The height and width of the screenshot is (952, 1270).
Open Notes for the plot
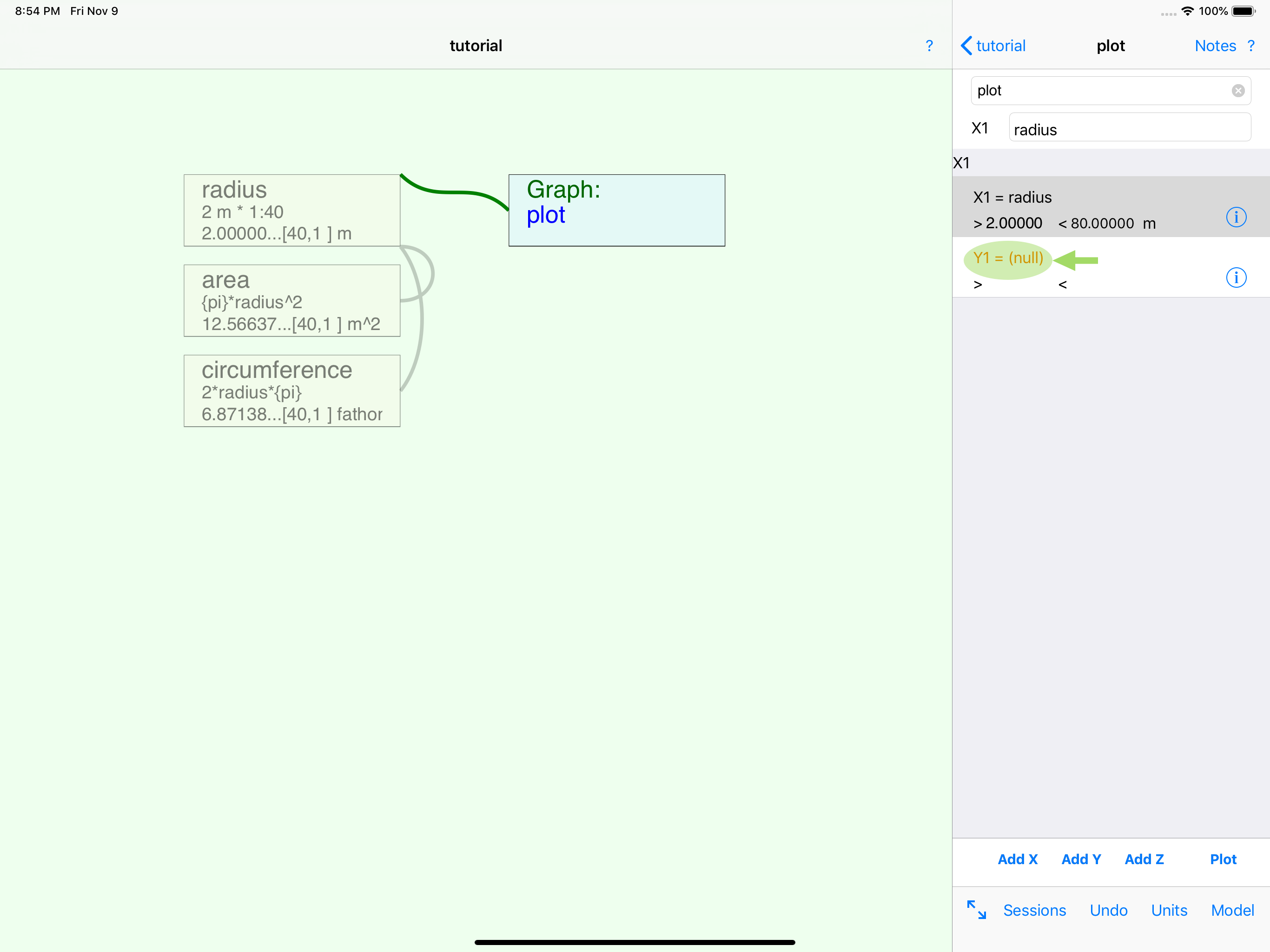pyautogui.click(x=1216, y=46)
